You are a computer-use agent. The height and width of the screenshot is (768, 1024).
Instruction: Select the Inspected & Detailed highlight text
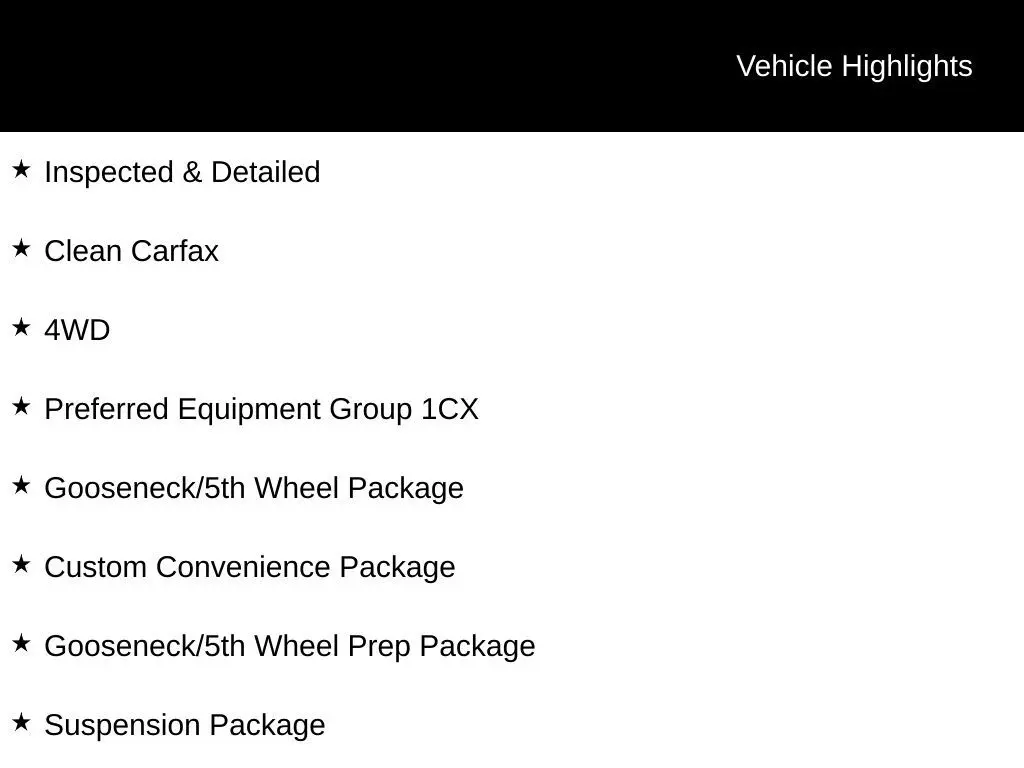182,172
